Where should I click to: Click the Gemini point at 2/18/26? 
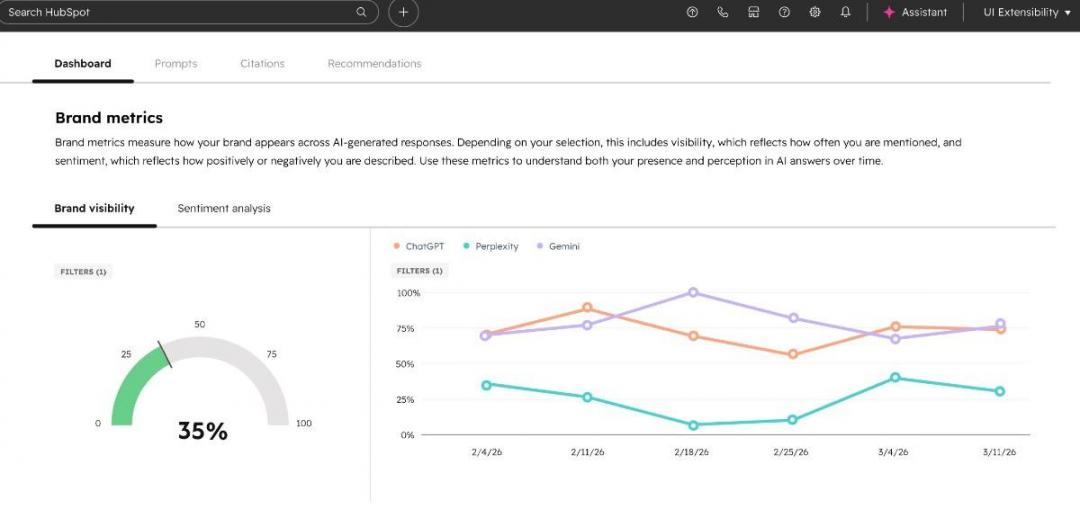[693, 293]
